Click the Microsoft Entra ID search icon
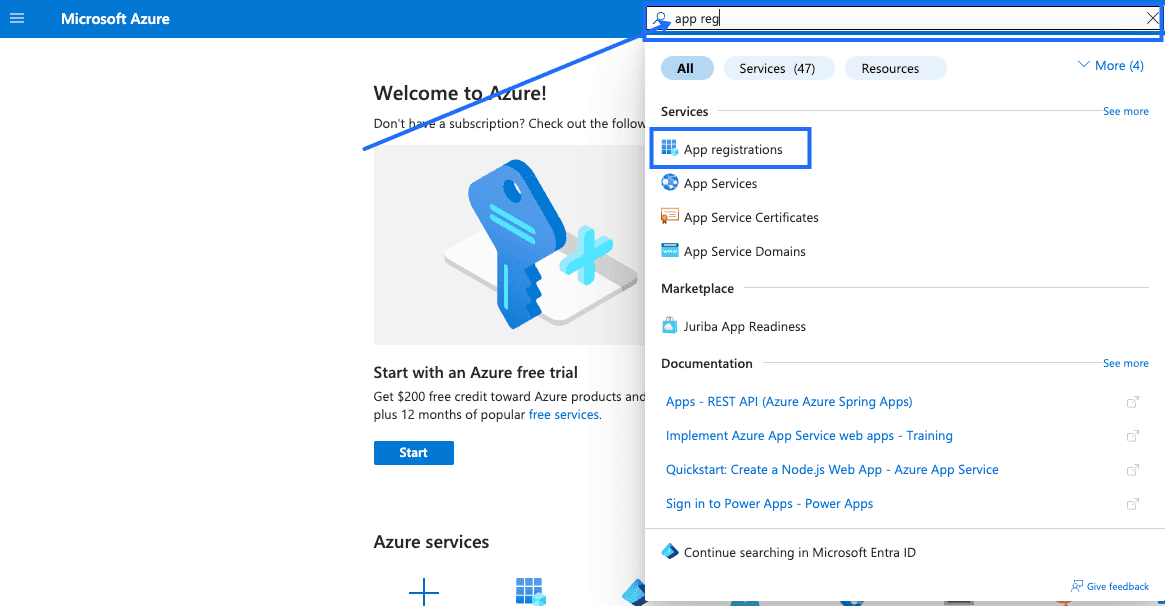 tap(670, 552)
